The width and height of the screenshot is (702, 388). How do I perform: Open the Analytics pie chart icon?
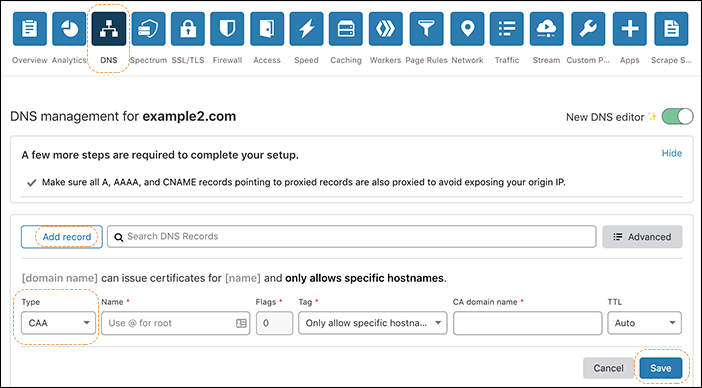69,29
